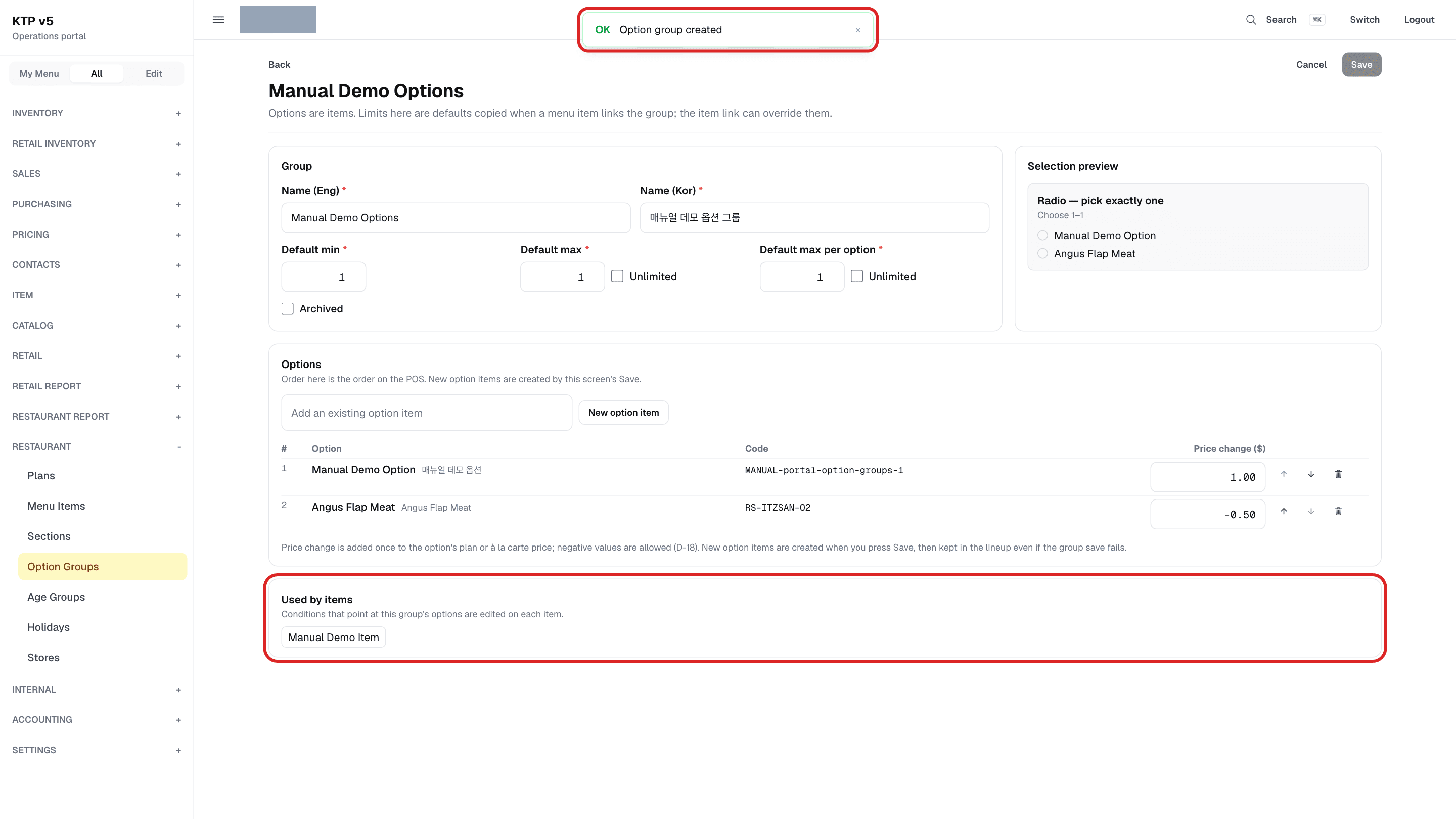
Task: Click the search magnifier icon
Action: coord(1251,20)
